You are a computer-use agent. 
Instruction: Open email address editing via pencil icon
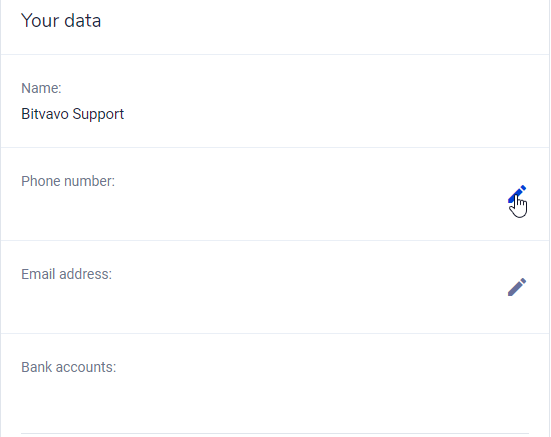(x=517, y=287)
